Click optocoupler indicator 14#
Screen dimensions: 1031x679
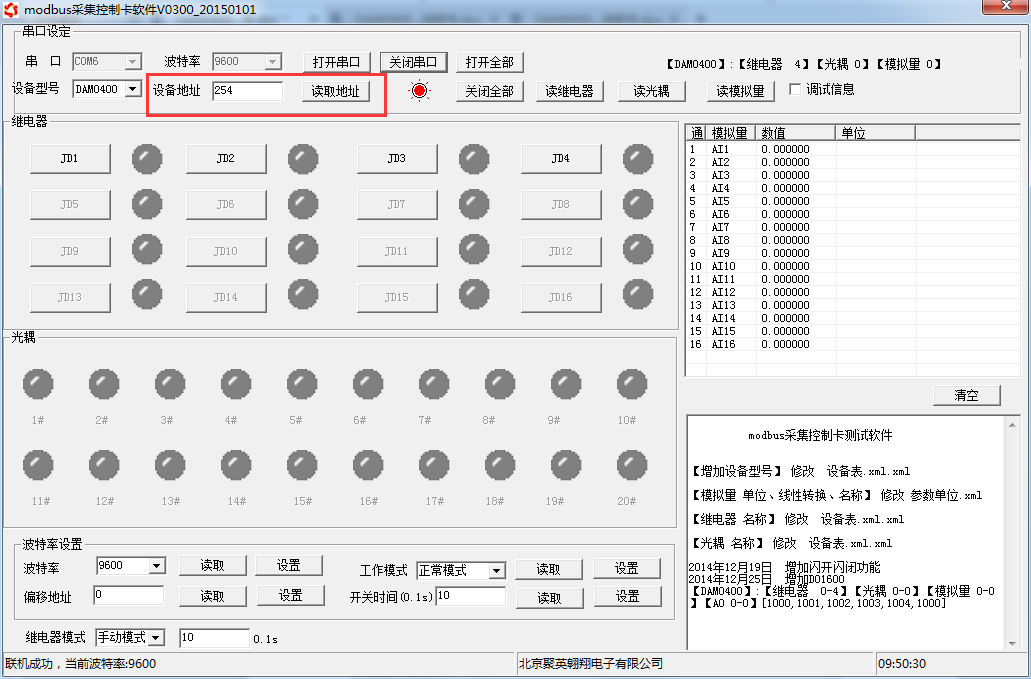[x=235, y=465]
